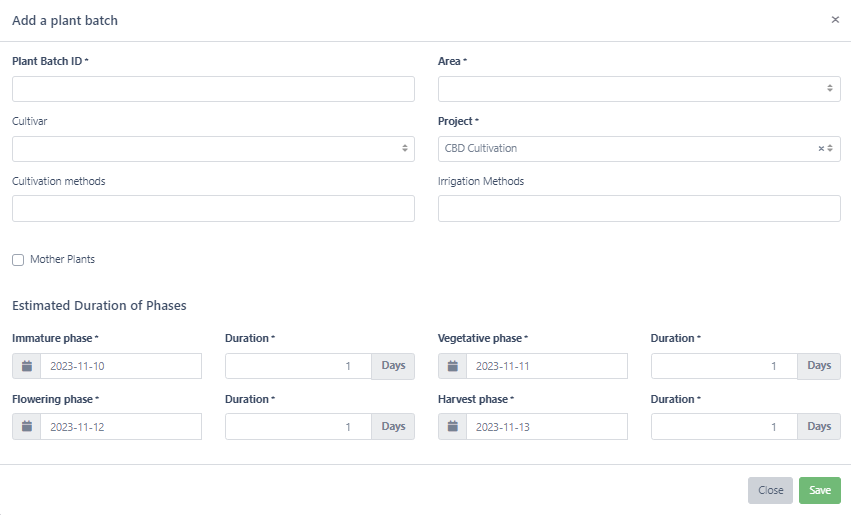
Task: Close the Add a plant batch dialog
Action: (835, 20)
